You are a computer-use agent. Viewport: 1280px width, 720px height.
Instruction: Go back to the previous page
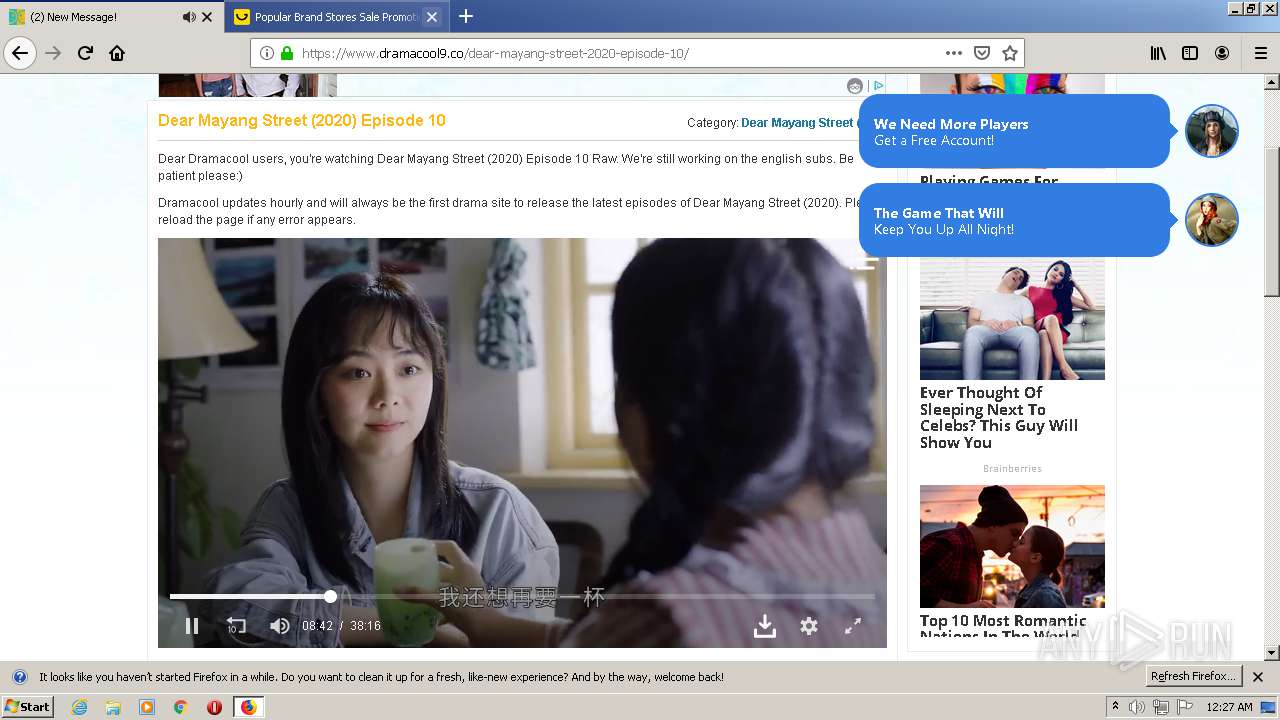click(20, 53)
